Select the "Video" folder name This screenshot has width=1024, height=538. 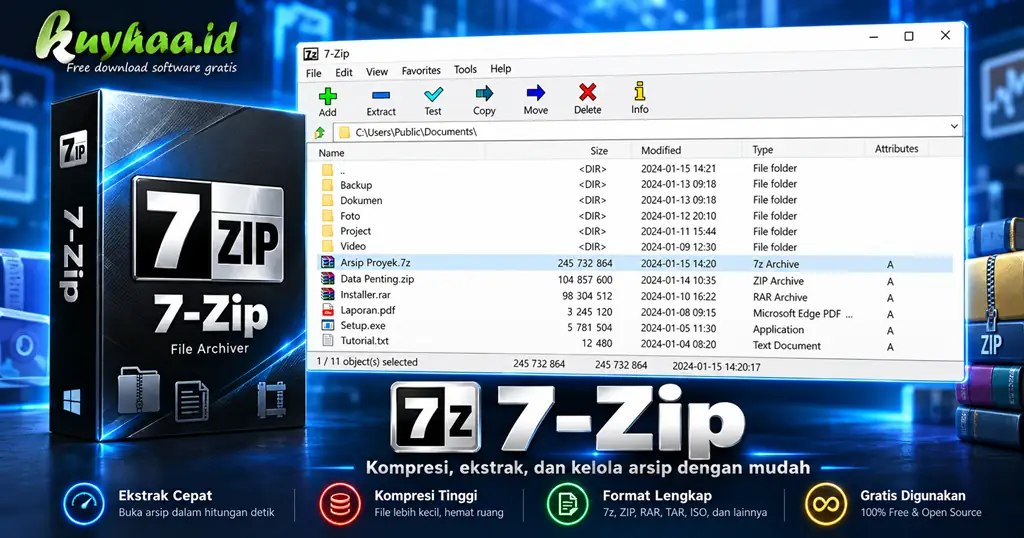point(353,246)
